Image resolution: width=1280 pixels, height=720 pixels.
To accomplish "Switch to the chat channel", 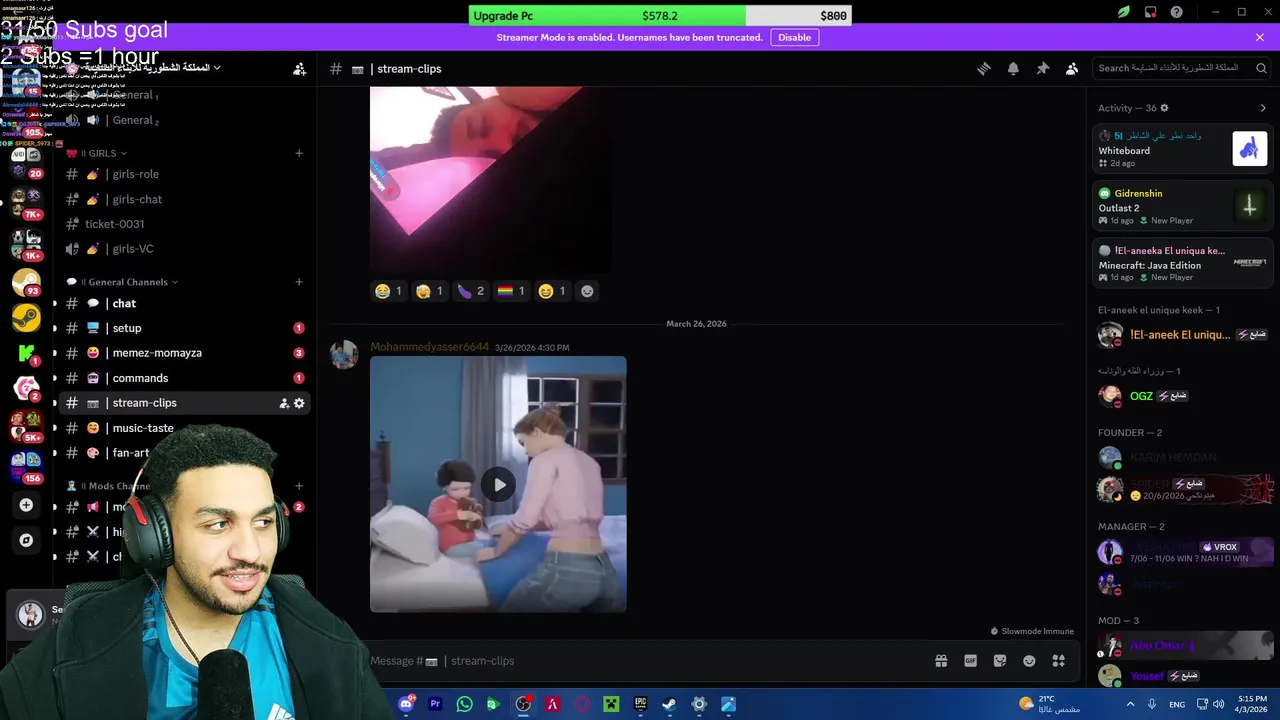I will click(x=185, y=303).
